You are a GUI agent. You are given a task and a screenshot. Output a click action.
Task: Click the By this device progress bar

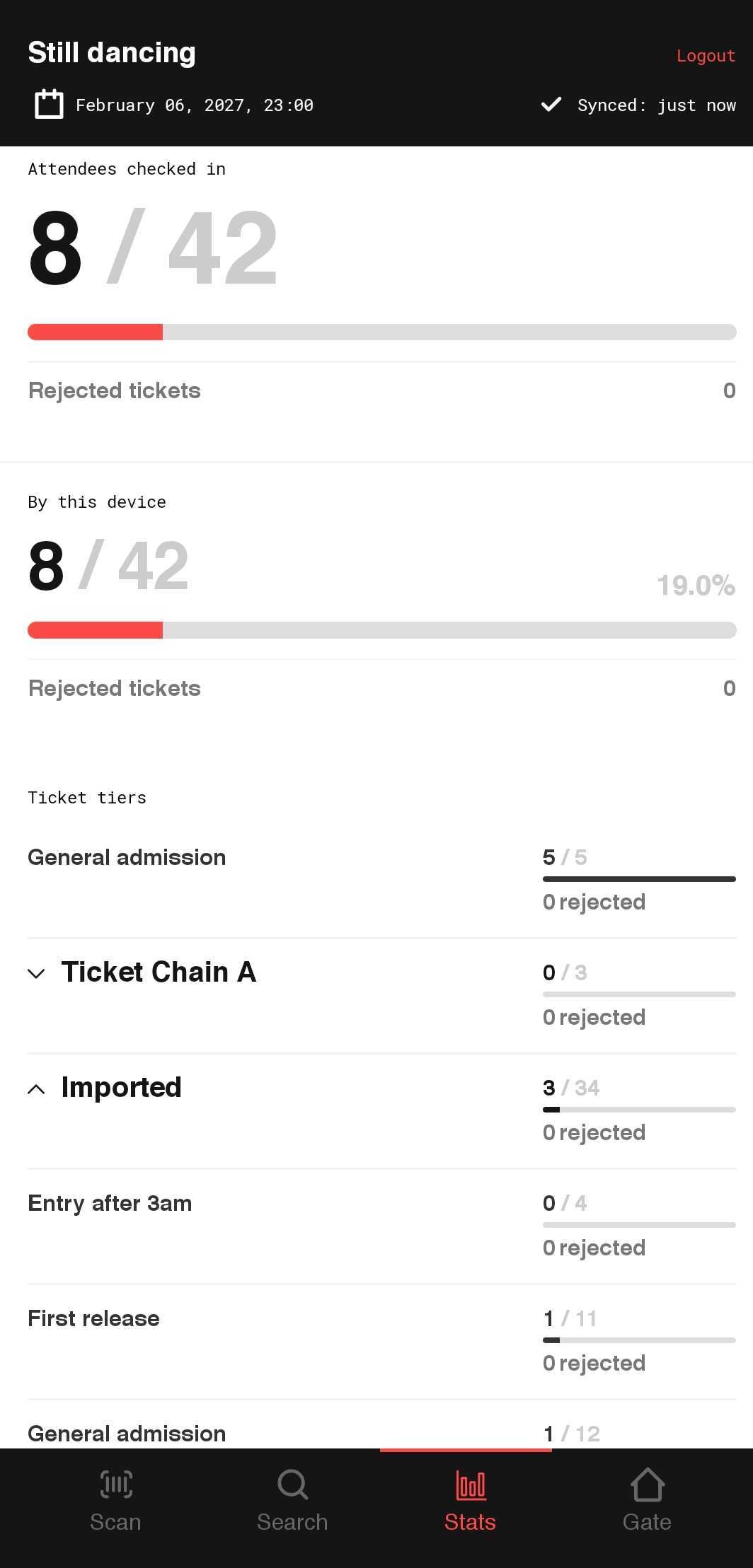point(382,629)
